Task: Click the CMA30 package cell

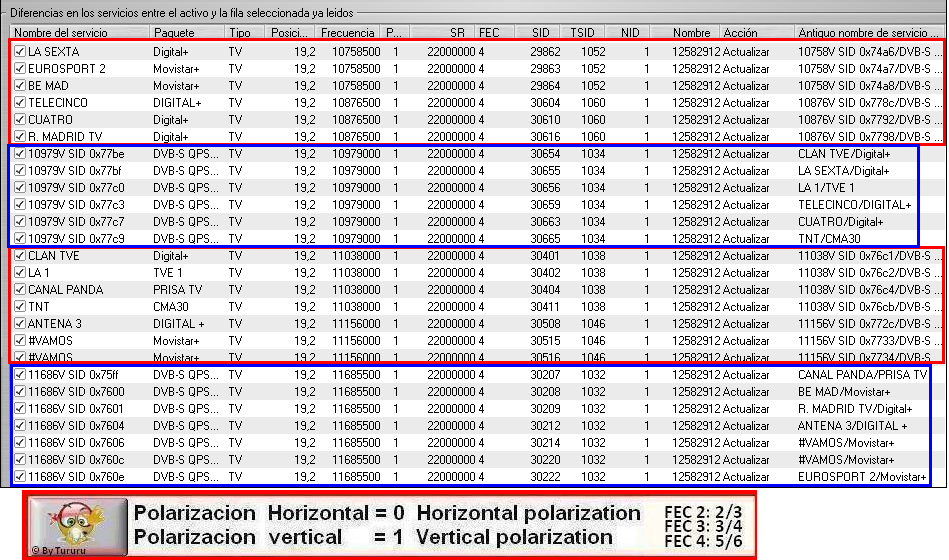Action: (x=171, y=306)
